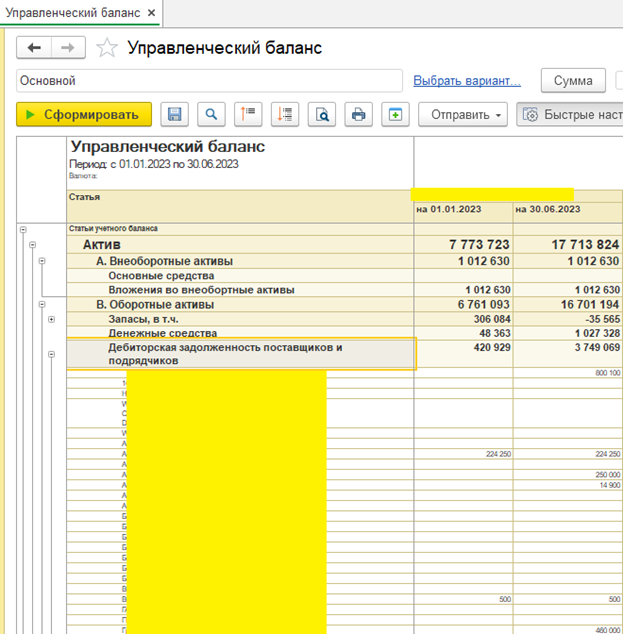Click the Сформировать button

tap(84, 114)
